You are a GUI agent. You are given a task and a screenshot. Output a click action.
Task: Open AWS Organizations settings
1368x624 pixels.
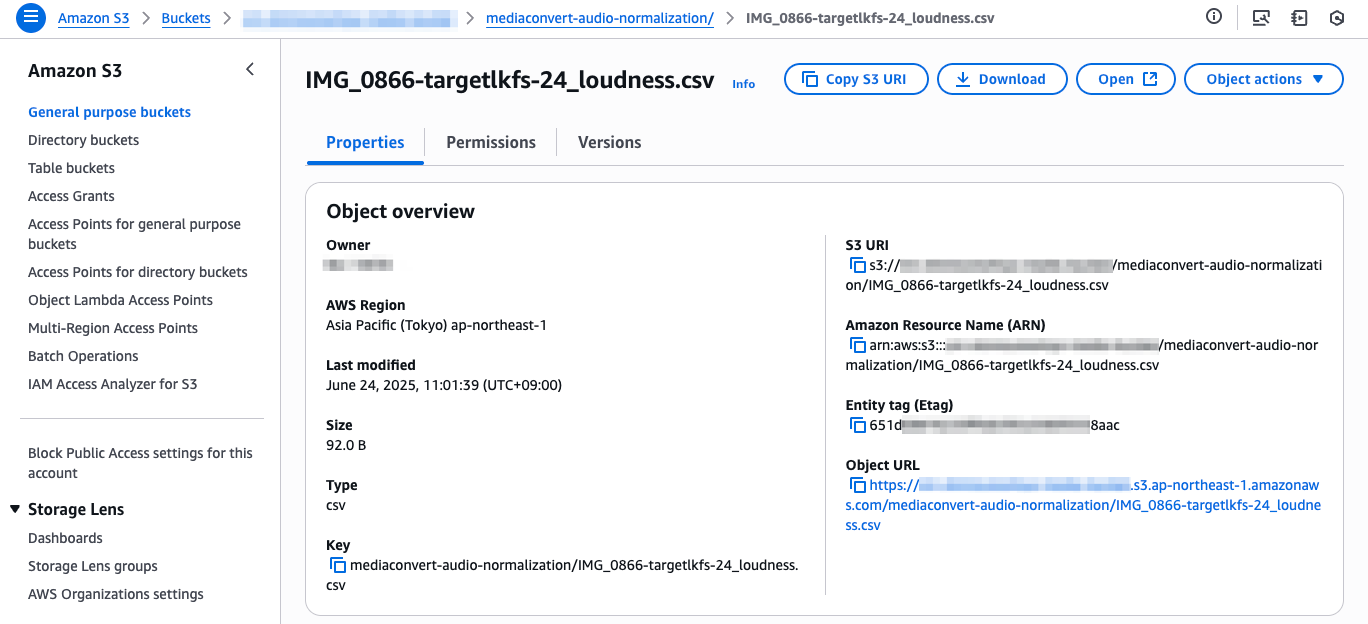pyautogui.click(x=116, y=594)
